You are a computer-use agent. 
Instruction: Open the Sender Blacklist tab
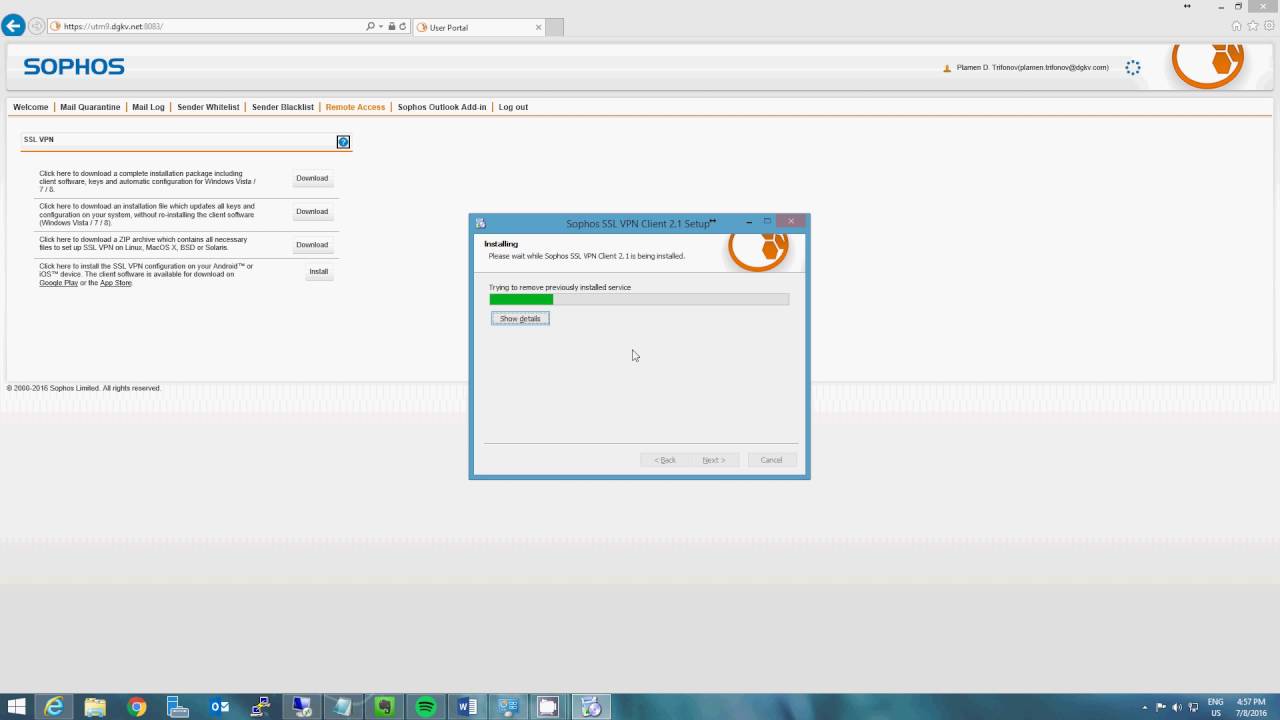point(282,107)
